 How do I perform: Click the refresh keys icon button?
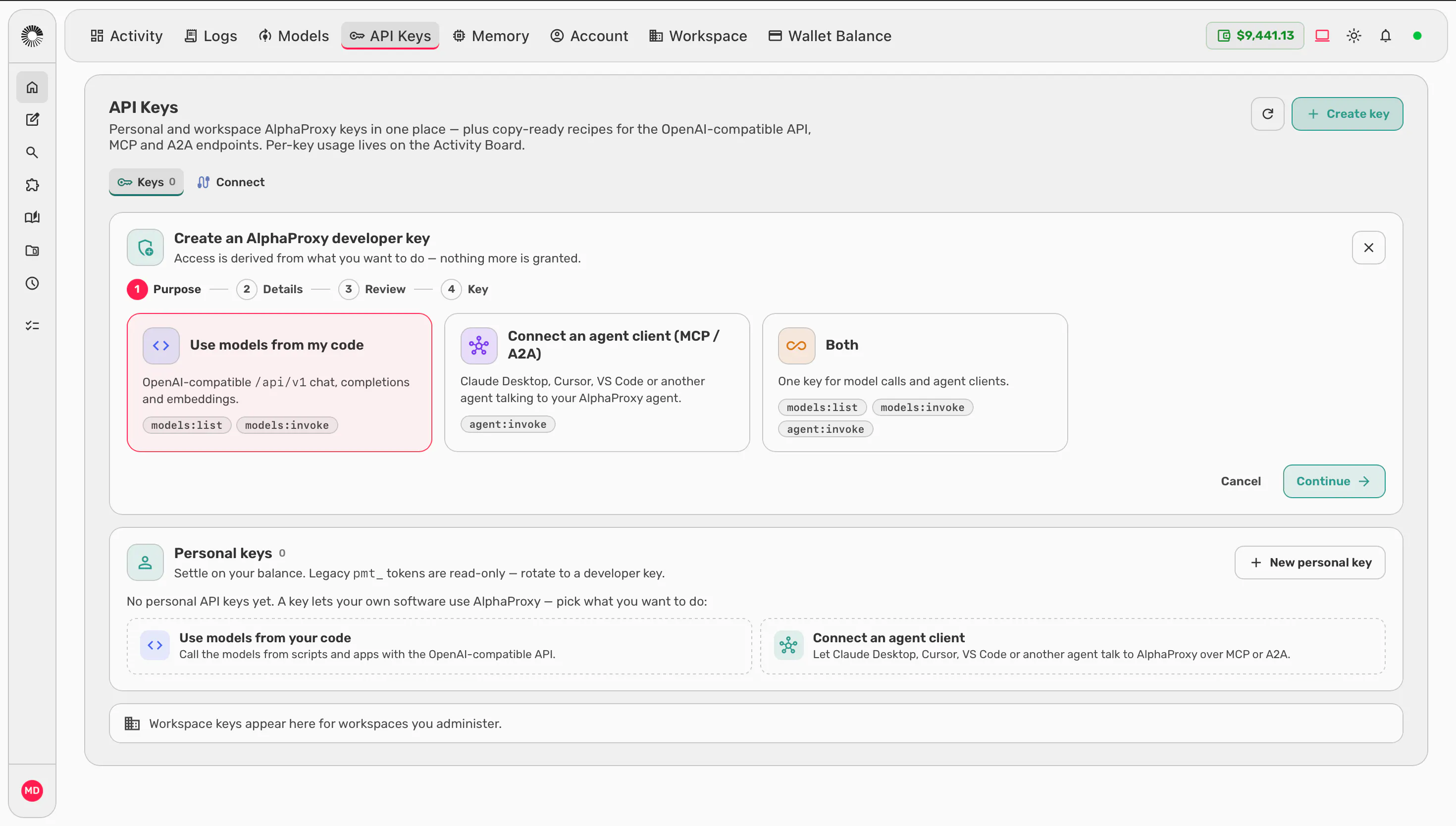1268,114
